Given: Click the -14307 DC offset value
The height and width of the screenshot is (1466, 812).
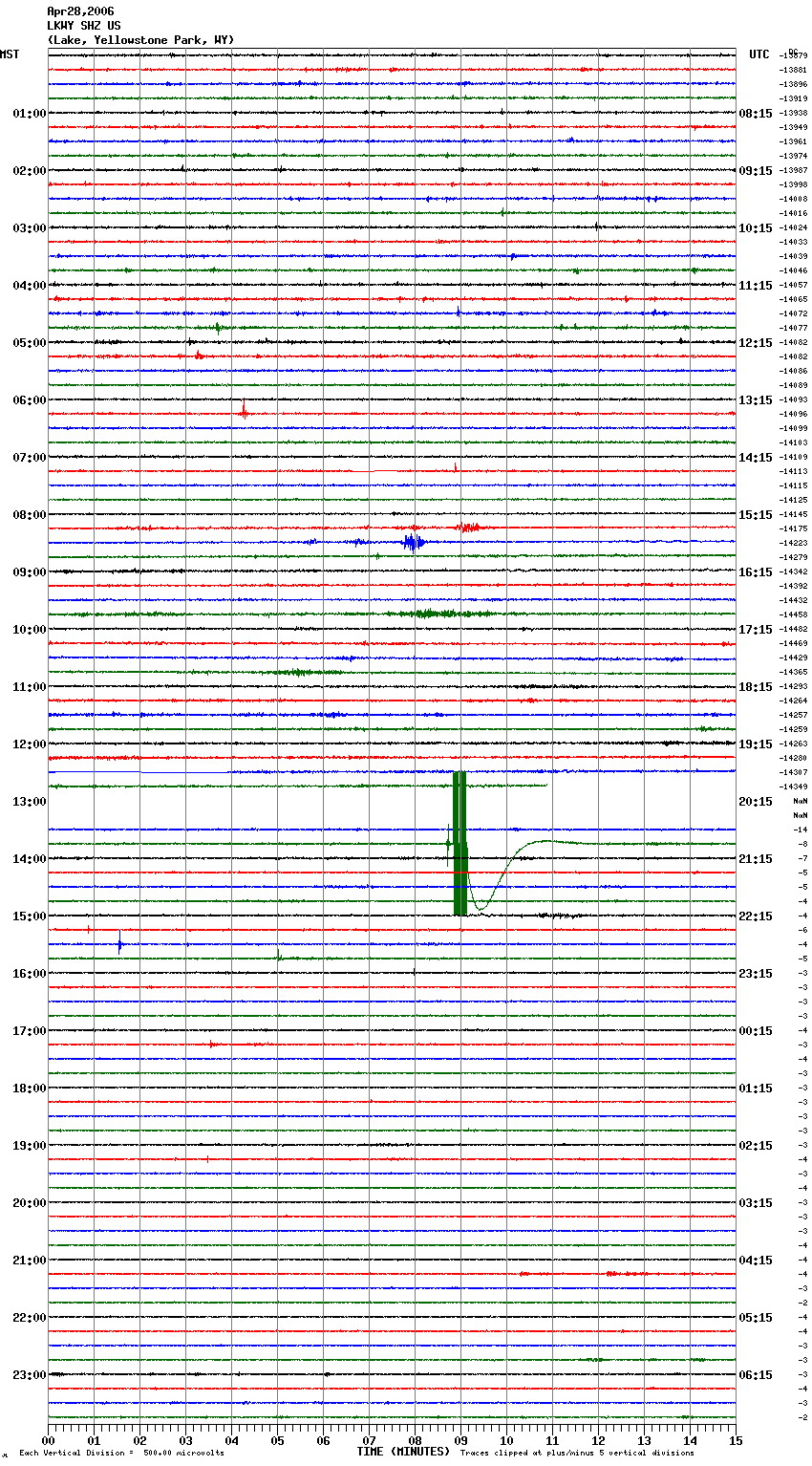Looking at the screenshot, I should coord(794,772).
